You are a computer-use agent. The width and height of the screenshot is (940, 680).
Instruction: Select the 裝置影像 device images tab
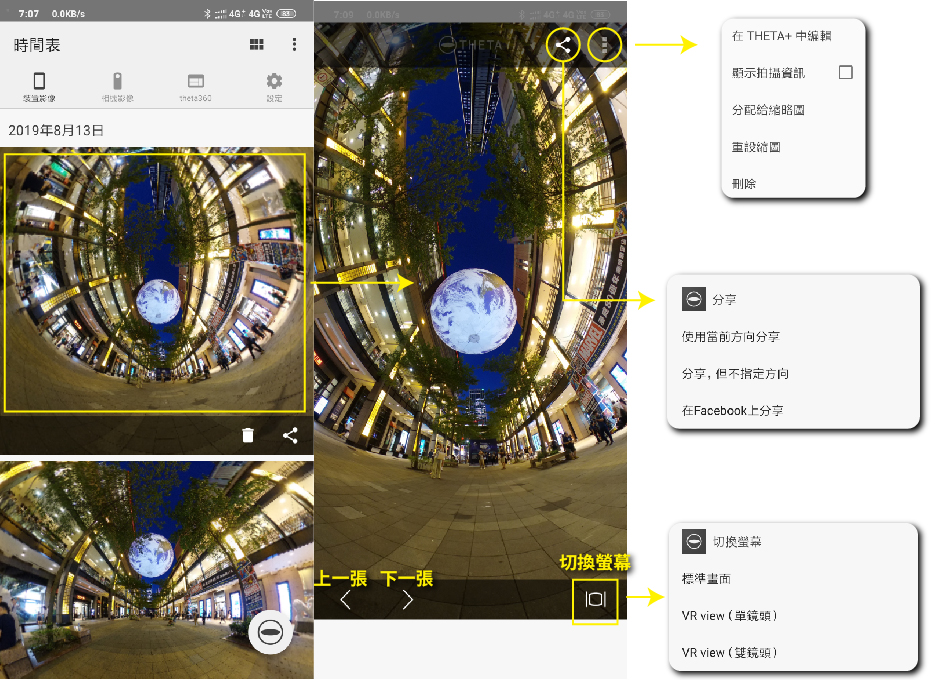(39, 87)
